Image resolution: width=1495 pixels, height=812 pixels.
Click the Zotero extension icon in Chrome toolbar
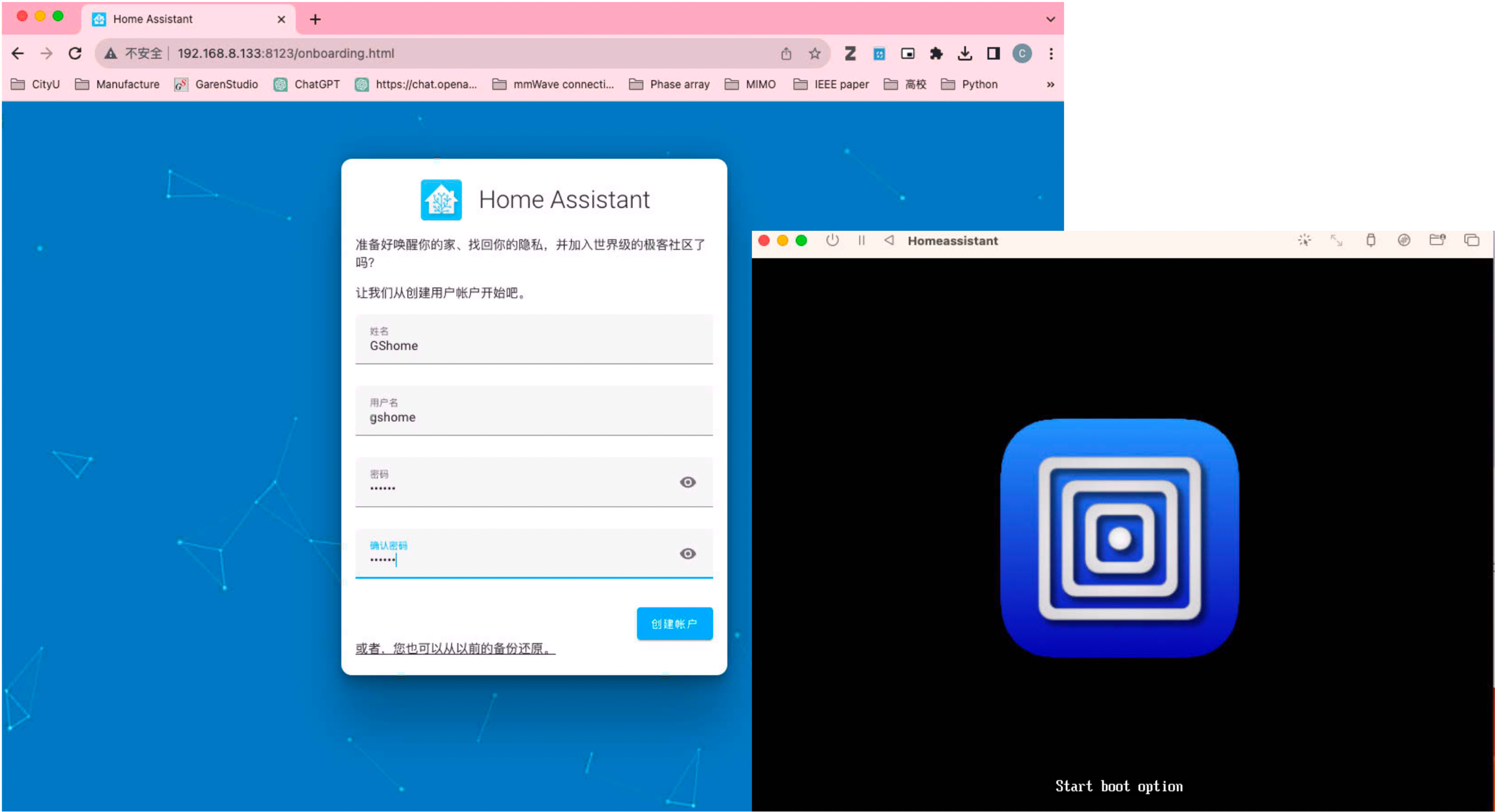tap(850, 54)
